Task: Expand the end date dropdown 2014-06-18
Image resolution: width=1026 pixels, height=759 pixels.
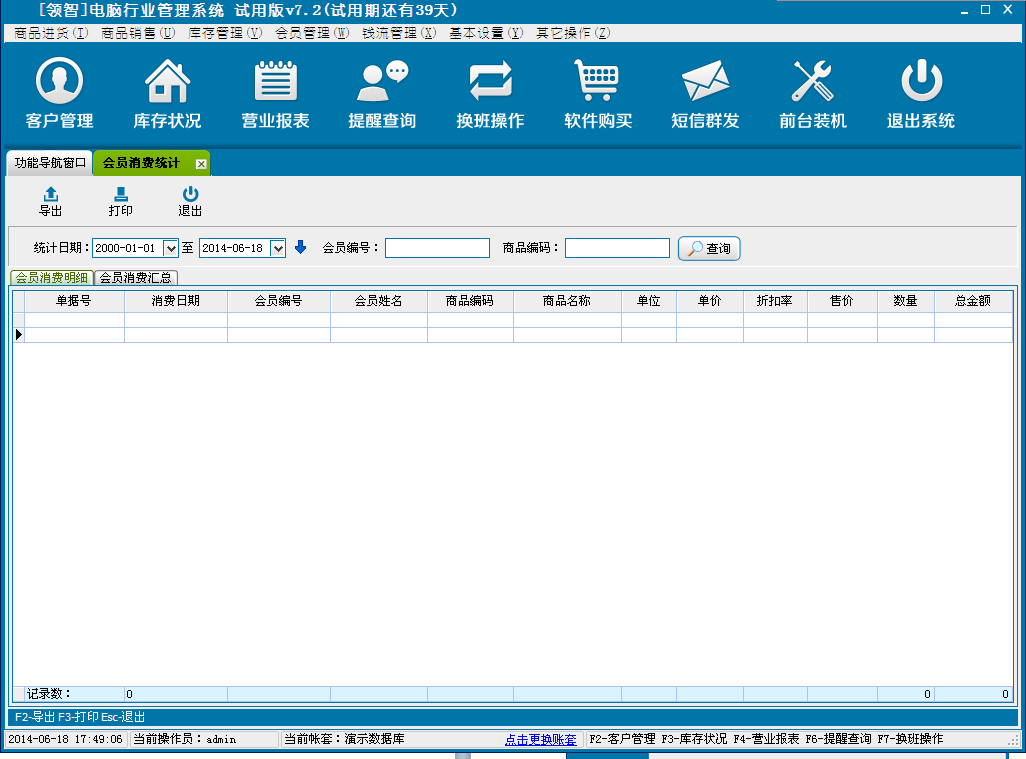Action: pyautogui.click(x=278, y=248)
